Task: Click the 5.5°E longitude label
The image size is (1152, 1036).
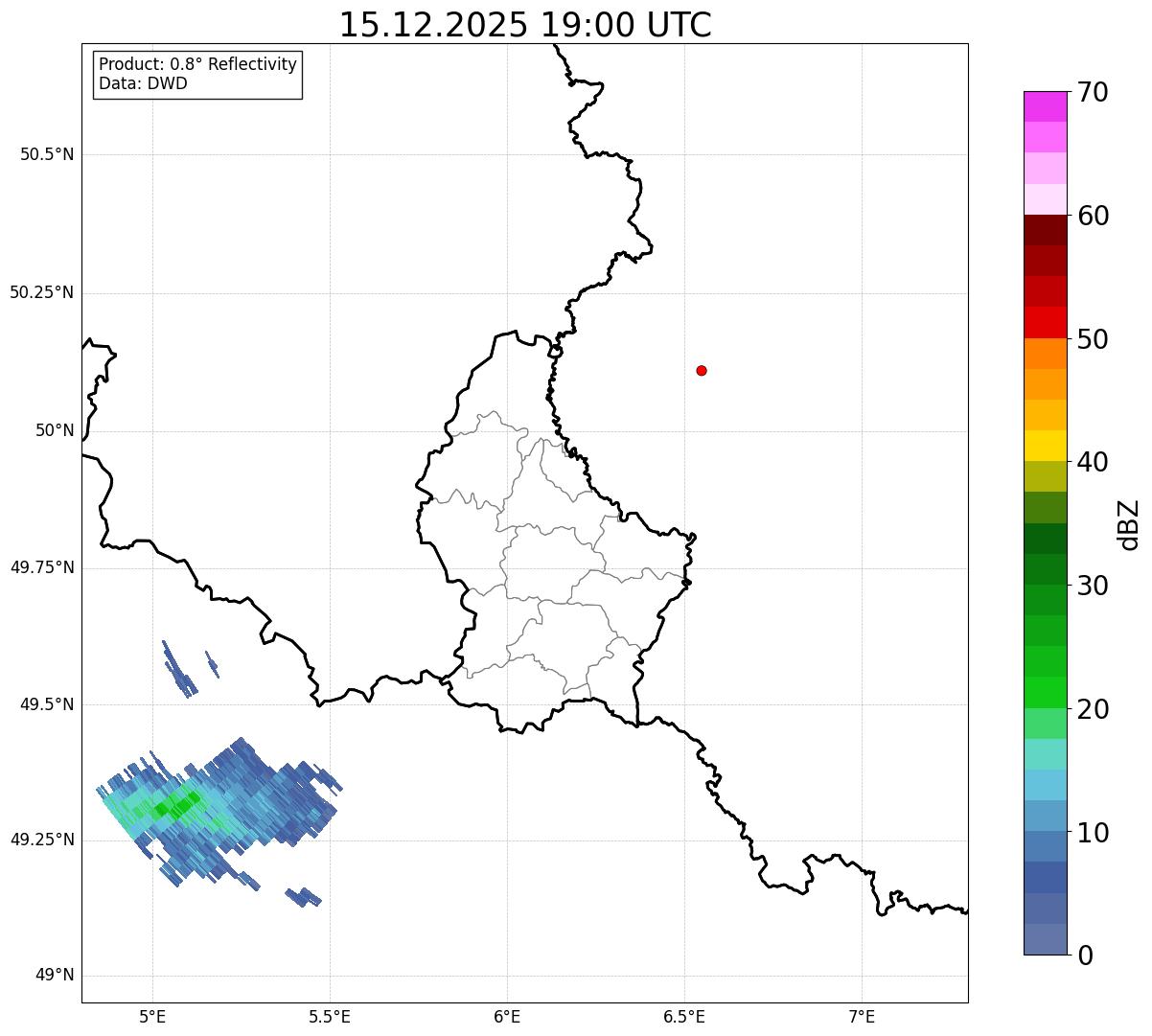Action: point(330,1016)
